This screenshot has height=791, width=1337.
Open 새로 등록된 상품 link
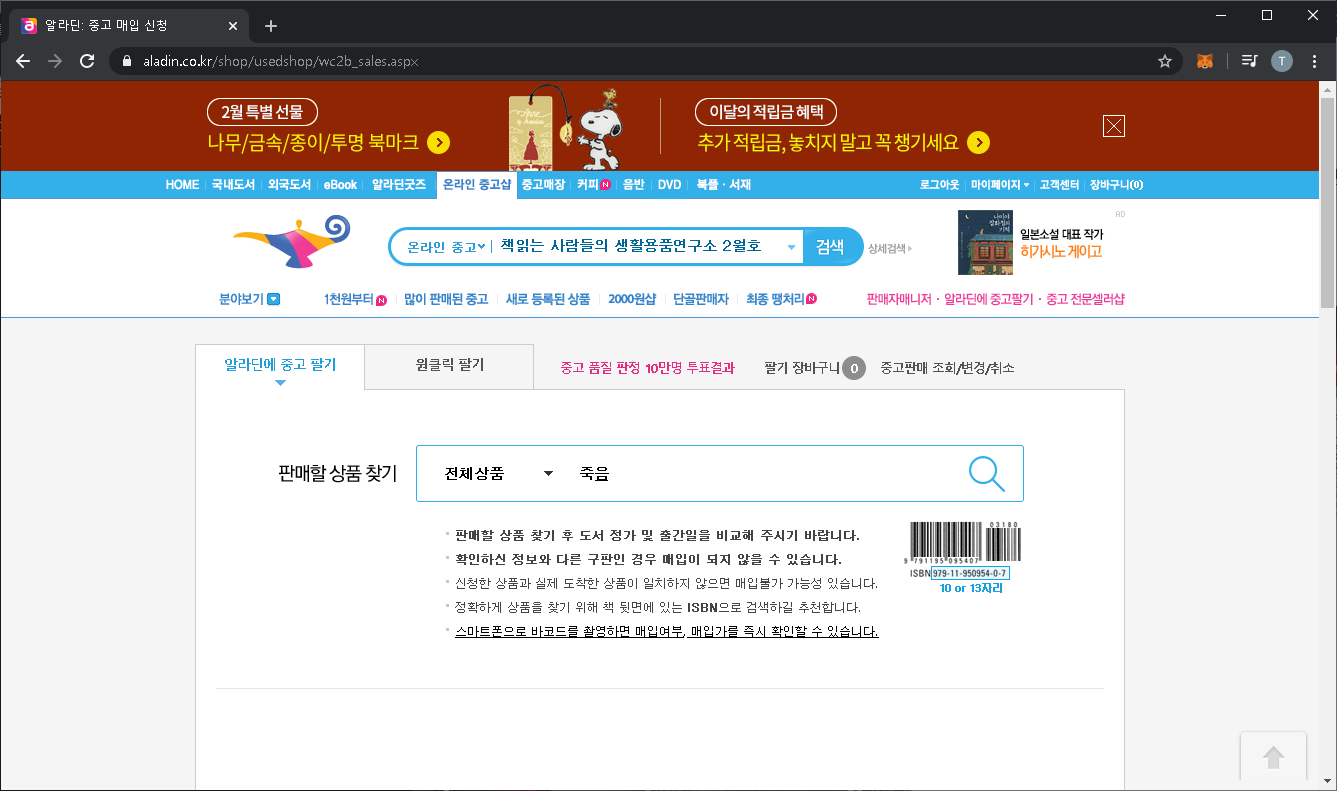548,299
